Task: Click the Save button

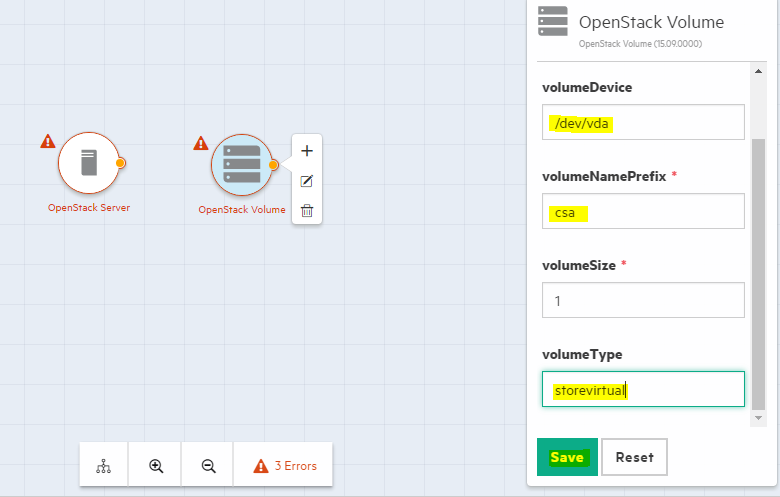Action: click(567, 457)
